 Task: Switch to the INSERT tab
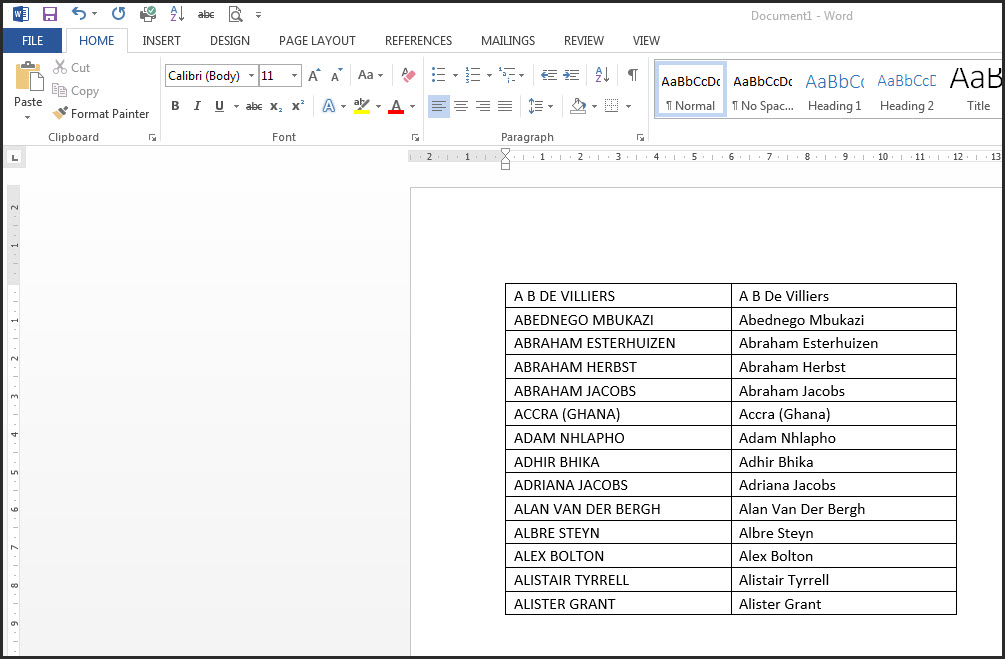point(161,41)
